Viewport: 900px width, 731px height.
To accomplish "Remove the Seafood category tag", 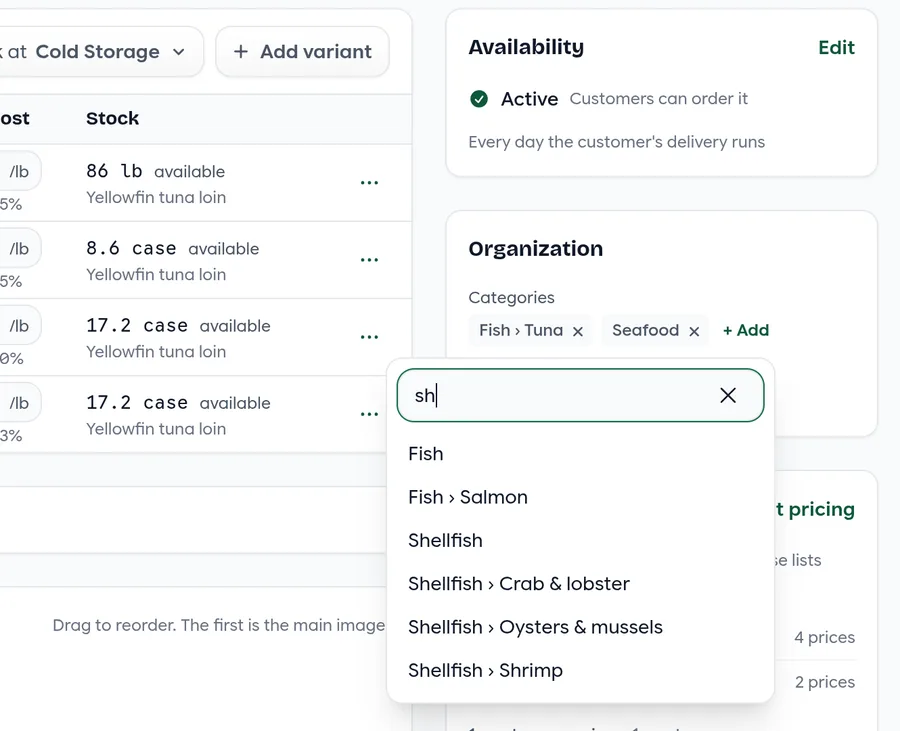I will tap(694, 331).
